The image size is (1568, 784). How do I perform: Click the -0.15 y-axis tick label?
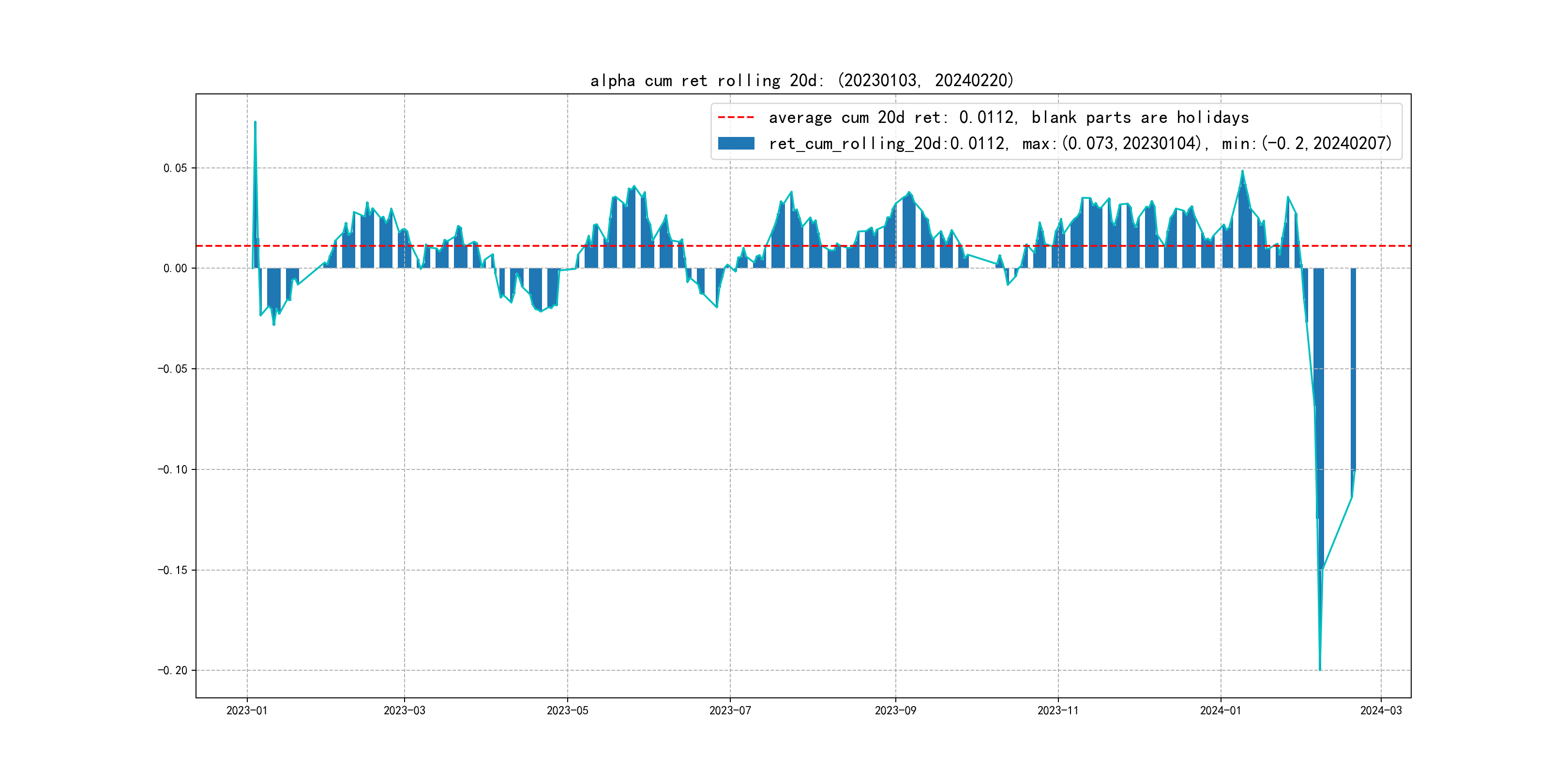pyautogui.click(x=172, y=570)
